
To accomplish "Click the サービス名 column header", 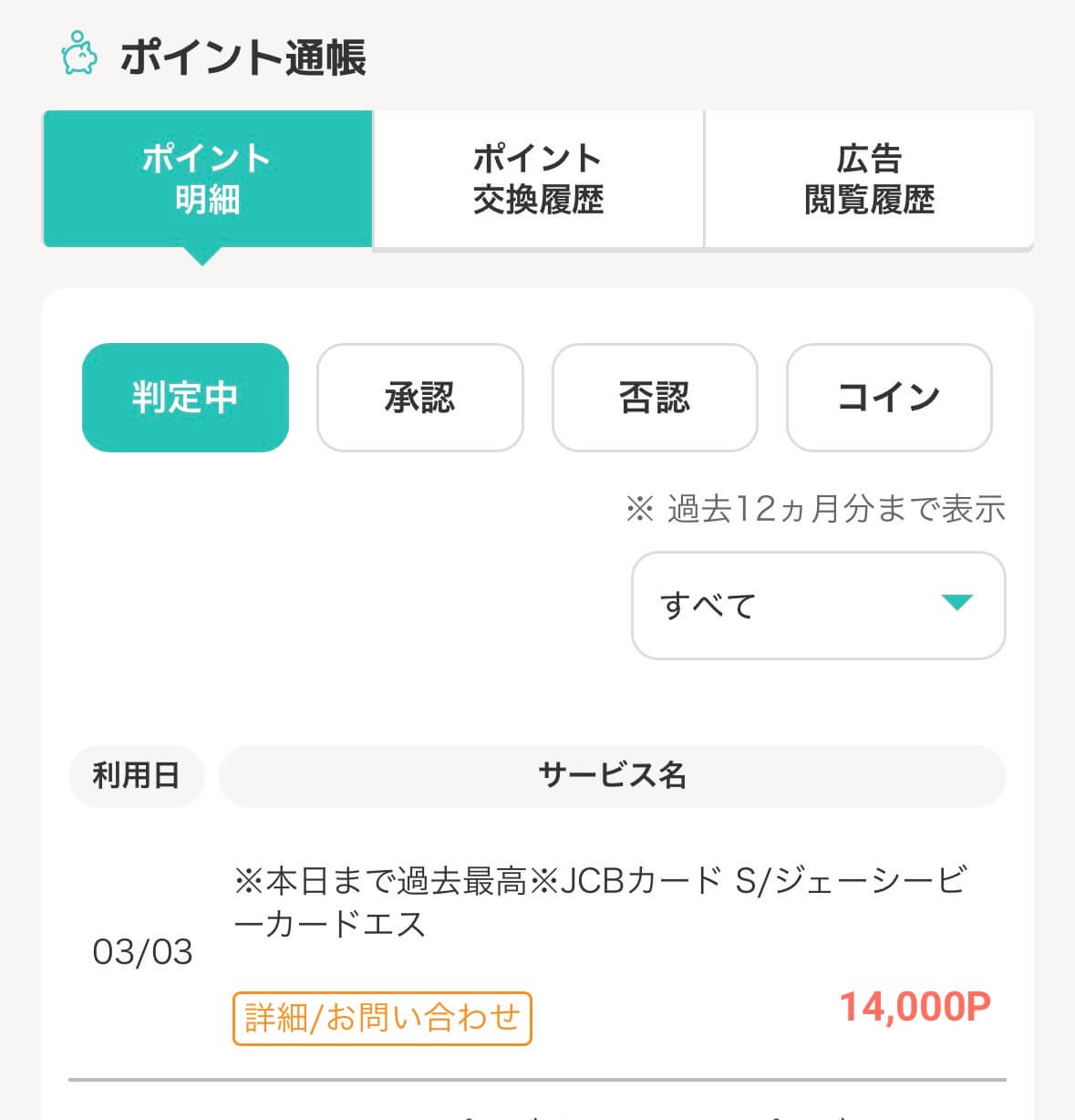I will (x=612, y=776).
